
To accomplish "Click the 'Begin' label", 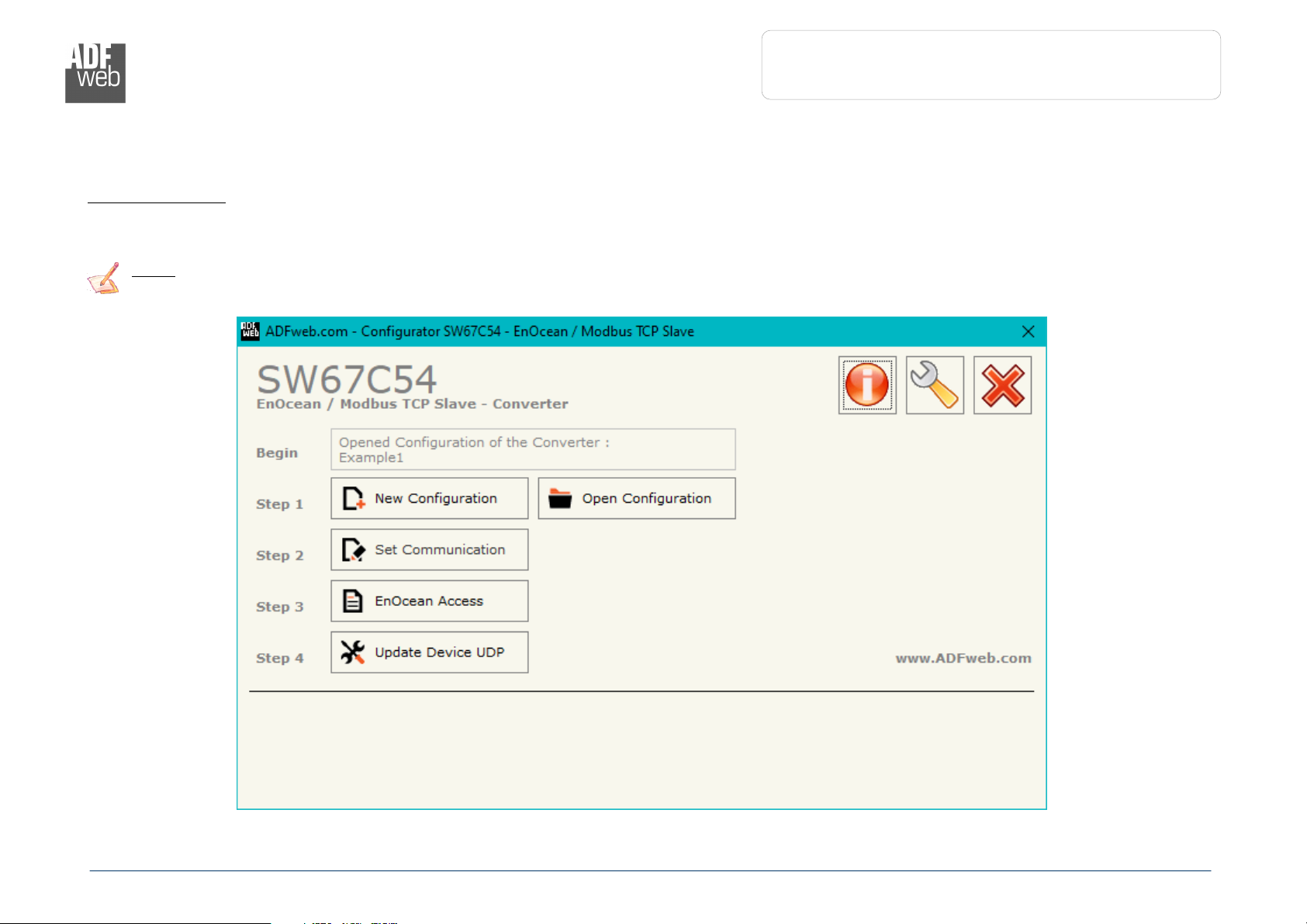I will click(x=277, y=453).
